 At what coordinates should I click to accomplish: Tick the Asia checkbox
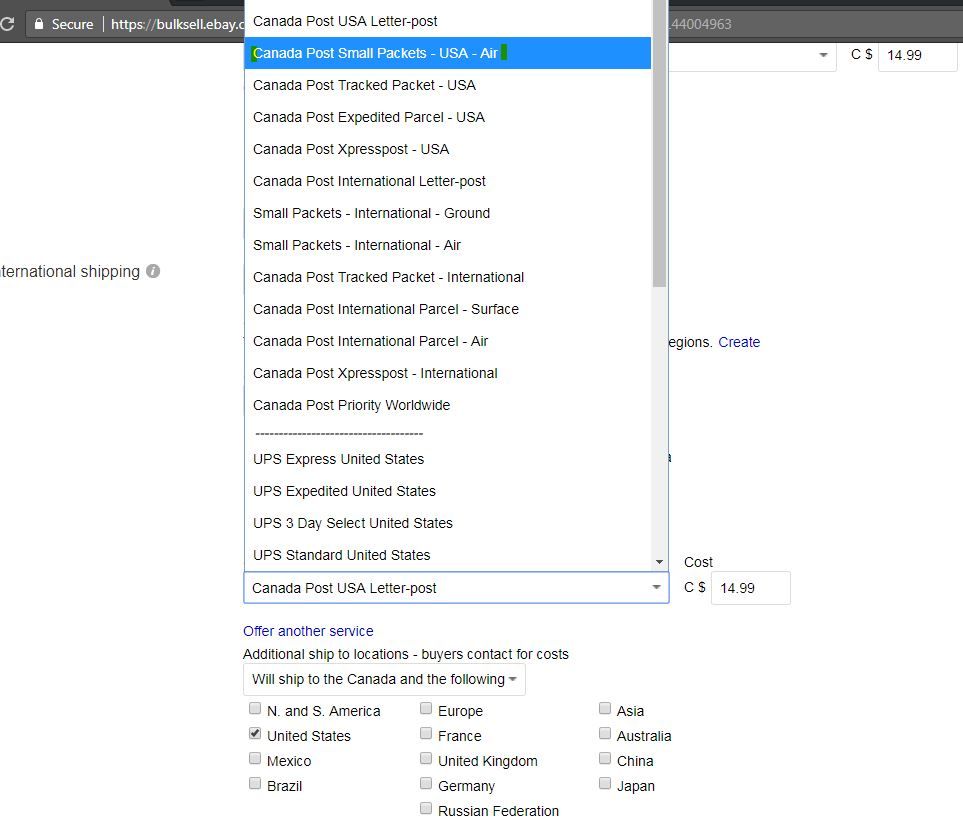point(605,708)
